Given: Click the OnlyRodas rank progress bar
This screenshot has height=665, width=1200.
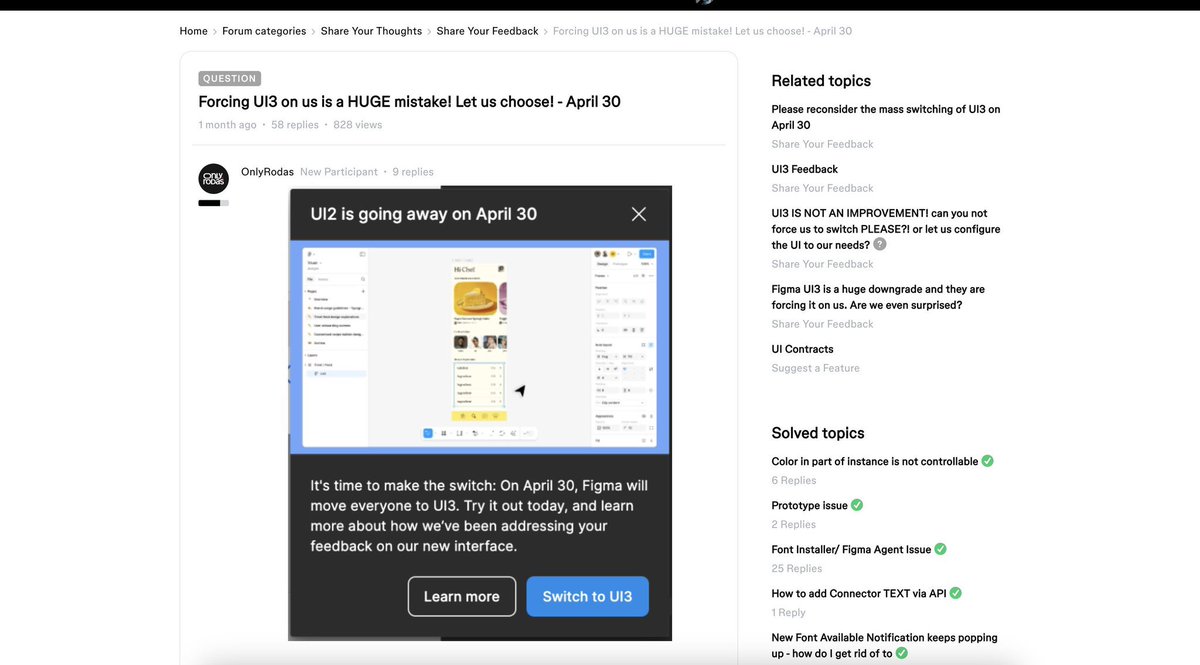Looking at the screenshot, I should [214, 203].
